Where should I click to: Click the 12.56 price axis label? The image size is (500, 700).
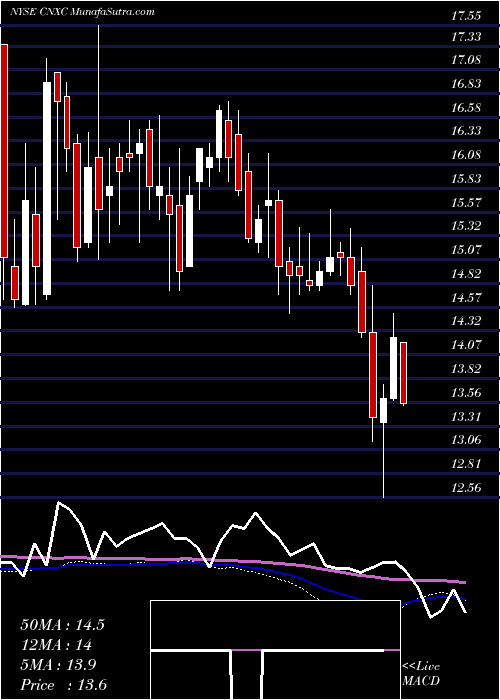coord(466,488)
